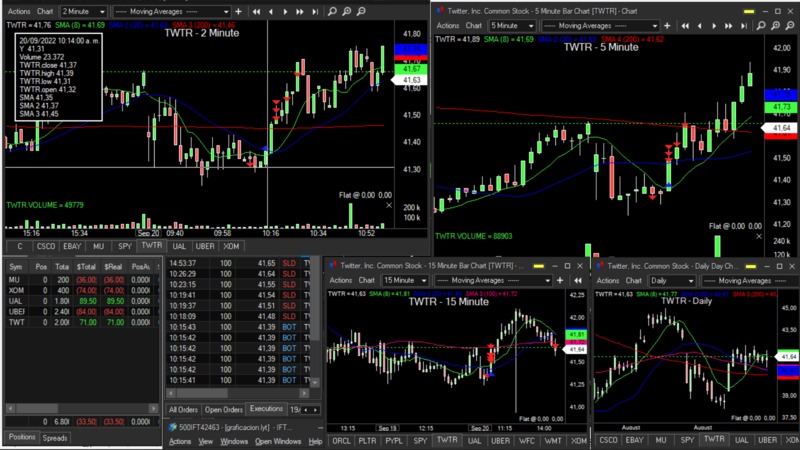
Task: Switch to the Open Orders tab
Action: [223, 409]
